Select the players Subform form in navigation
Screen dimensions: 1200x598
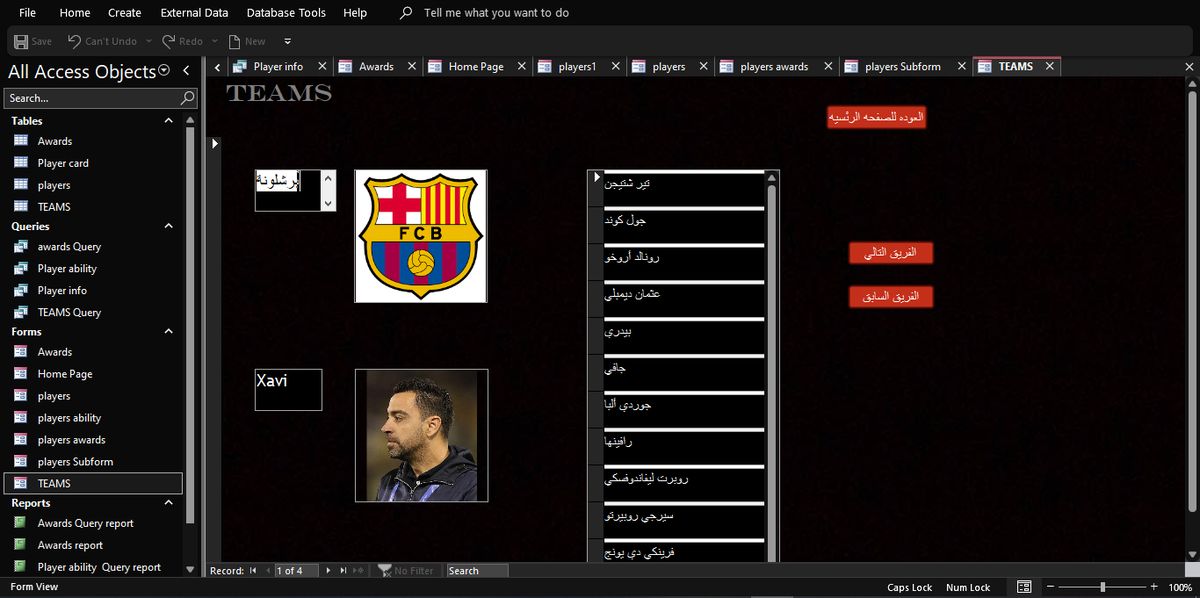[x=94, y=462]
